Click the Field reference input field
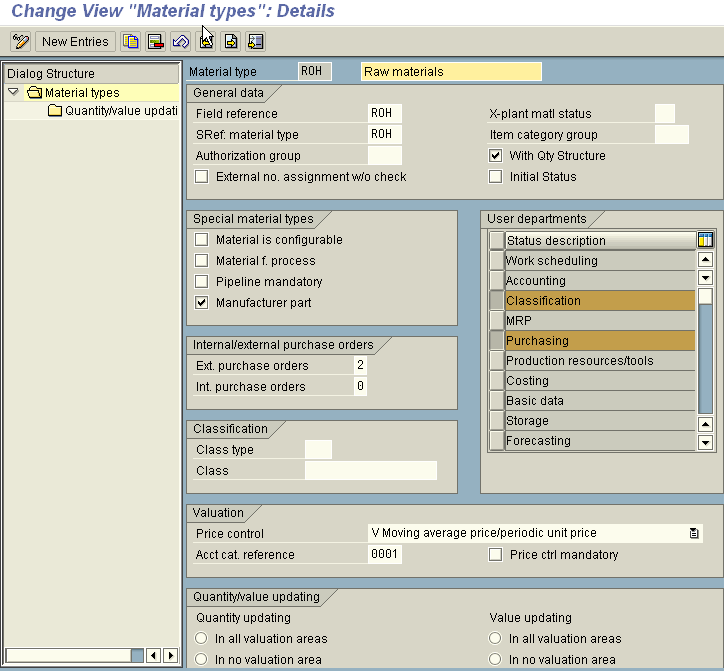Viewport: 724px width, 671px height. point(385,113)
